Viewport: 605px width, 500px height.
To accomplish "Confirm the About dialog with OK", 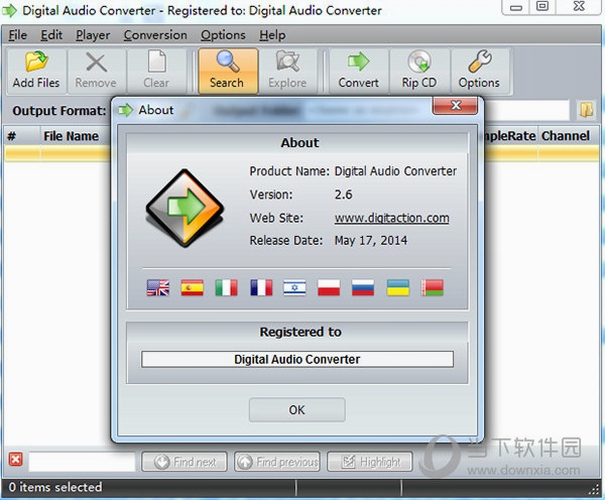I will coord(297,410).
